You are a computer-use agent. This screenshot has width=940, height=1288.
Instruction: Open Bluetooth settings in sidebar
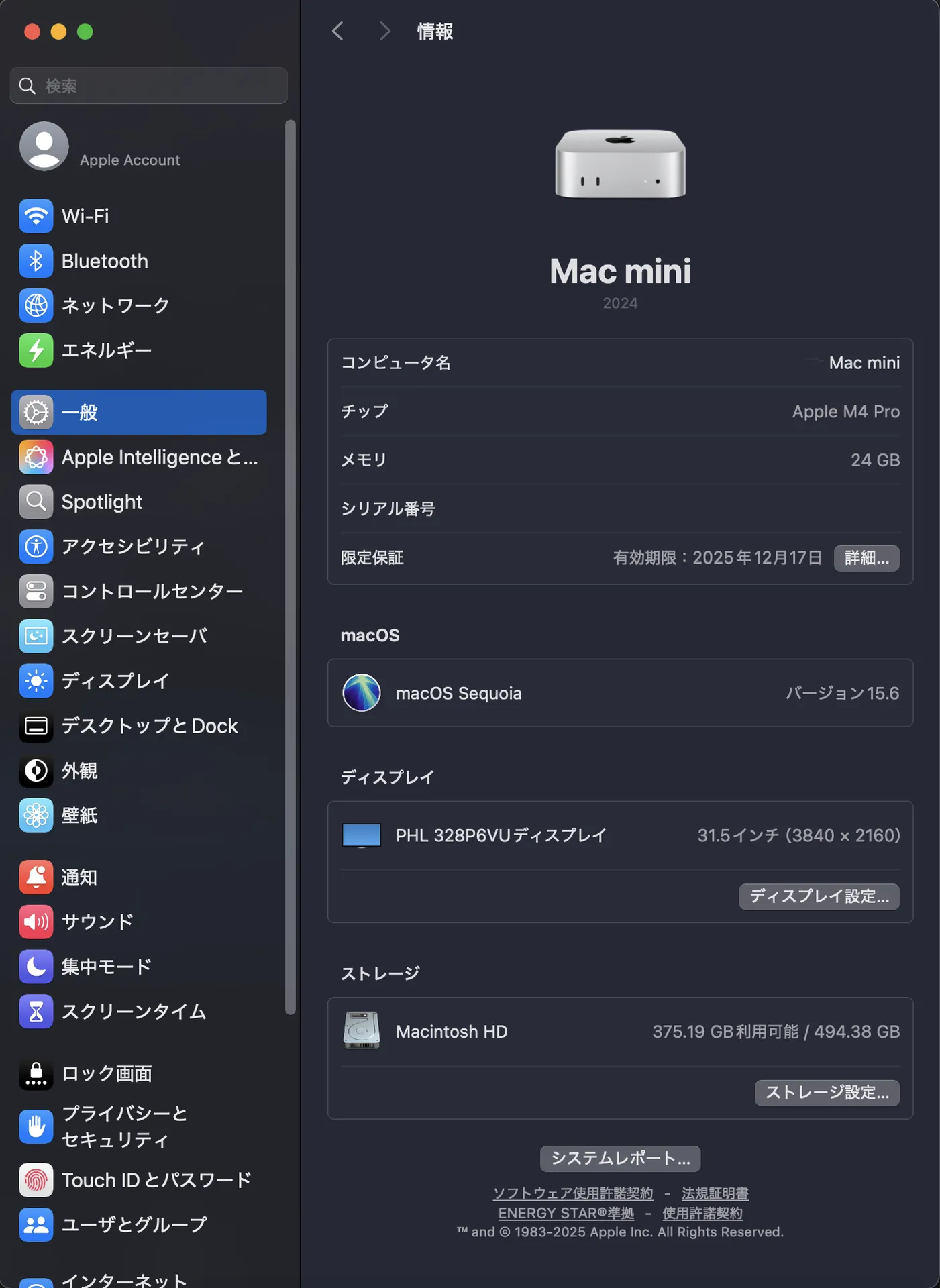139,261
